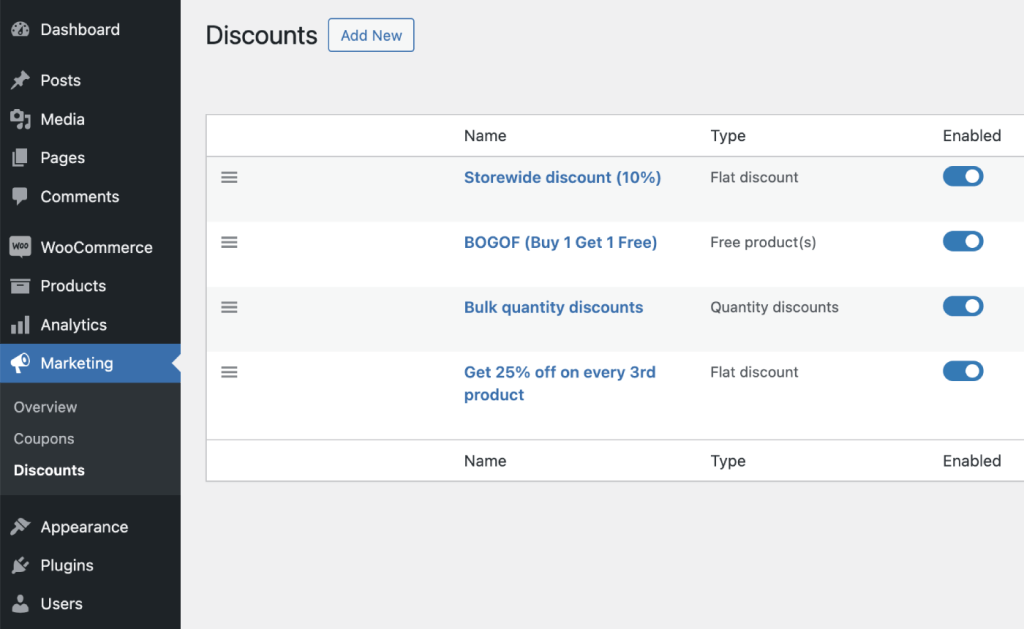Viewport: 1024px width, 629px height.
Task: Turn off the BOGOF discount toggle
Action: (x=962, y=241)
